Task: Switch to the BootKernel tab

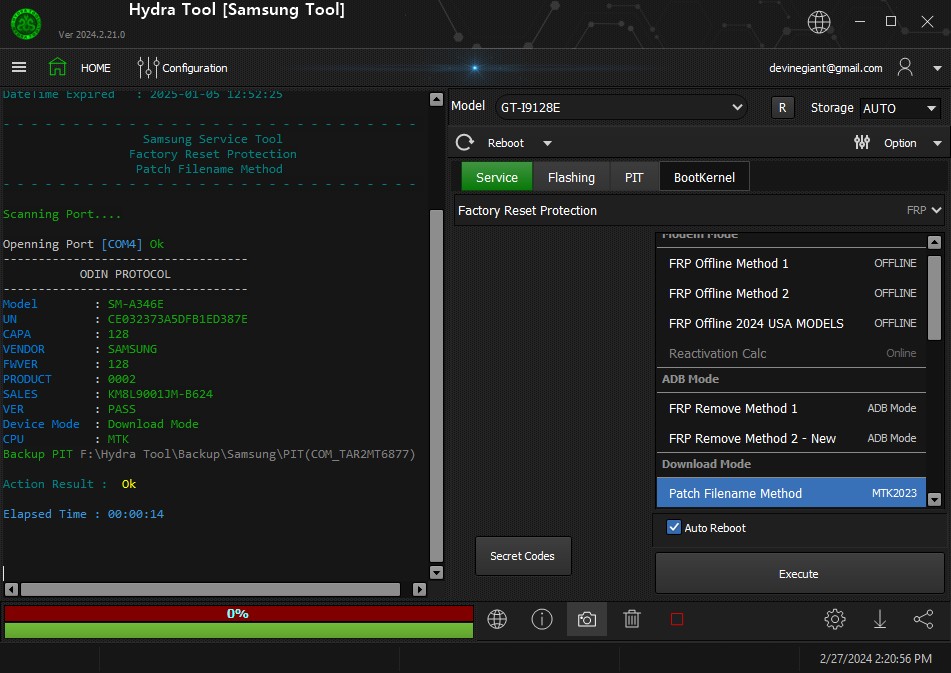Action: coord(704,177)
